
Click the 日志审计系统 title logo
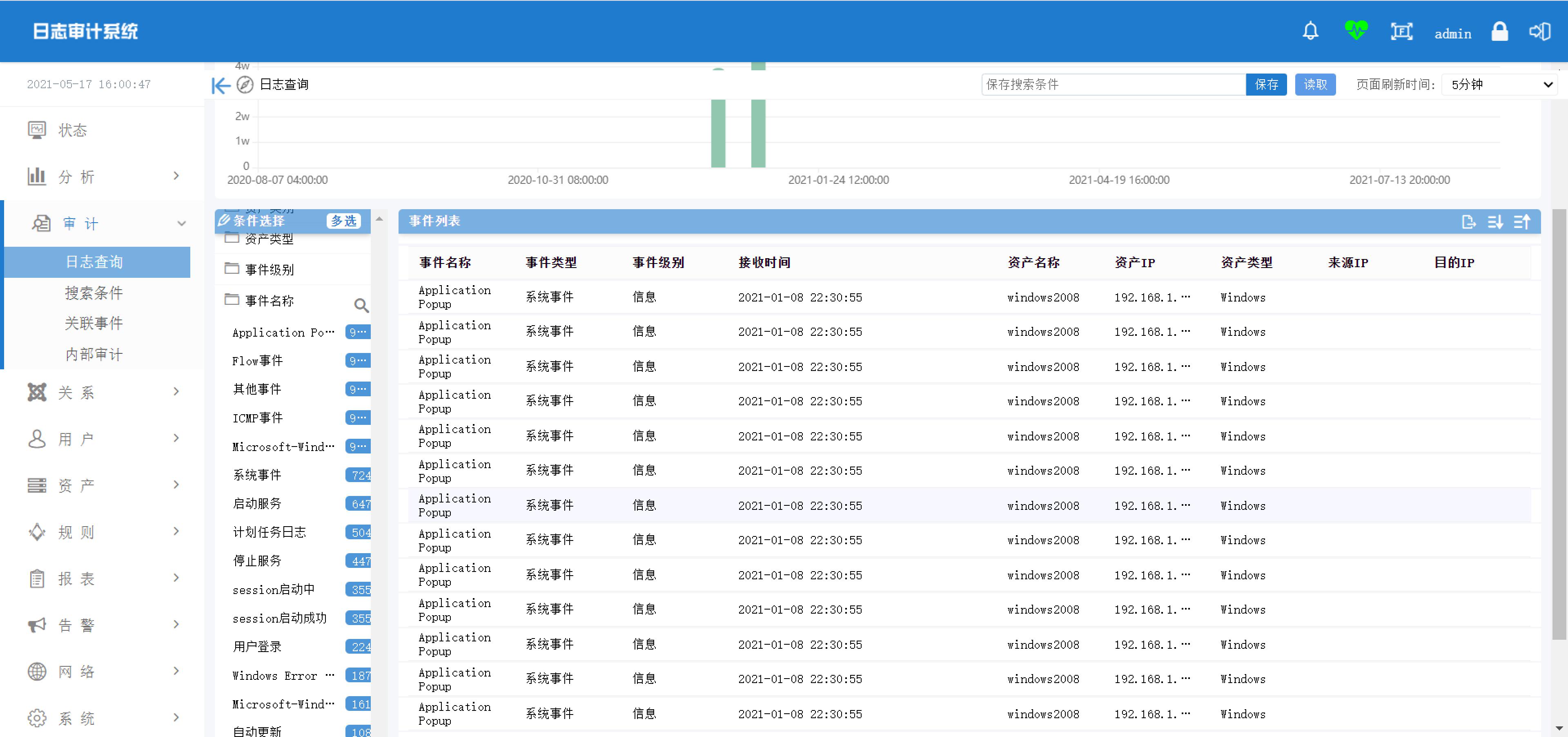[x=85, y=31]
